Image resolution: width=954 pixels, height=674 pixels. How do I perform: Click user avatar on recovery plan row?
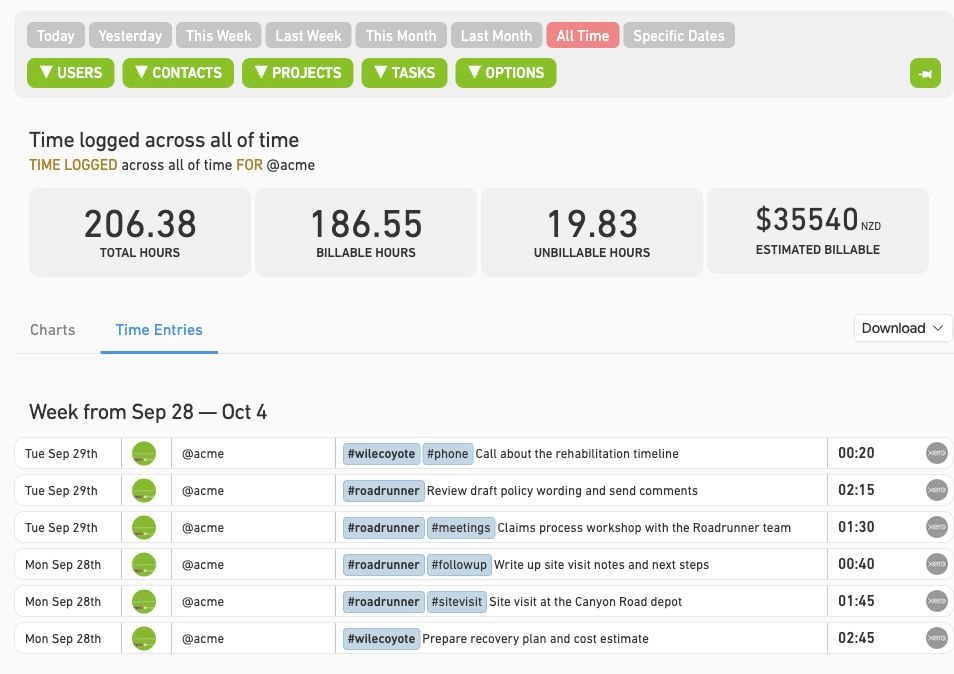144,639
